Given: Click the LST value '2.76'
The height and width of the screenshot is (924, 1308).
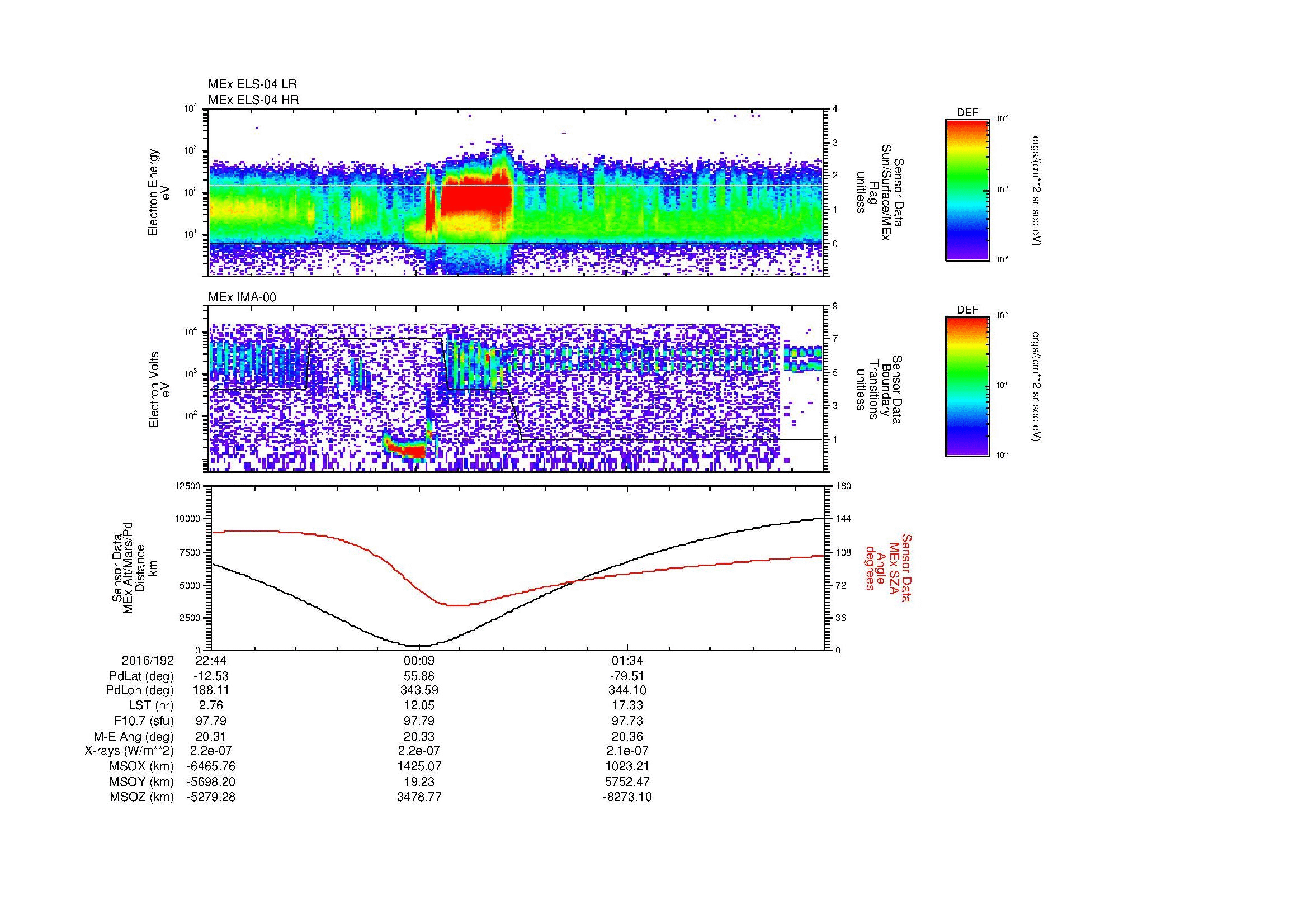Looking at the screenshot, I should coord(211,706).
